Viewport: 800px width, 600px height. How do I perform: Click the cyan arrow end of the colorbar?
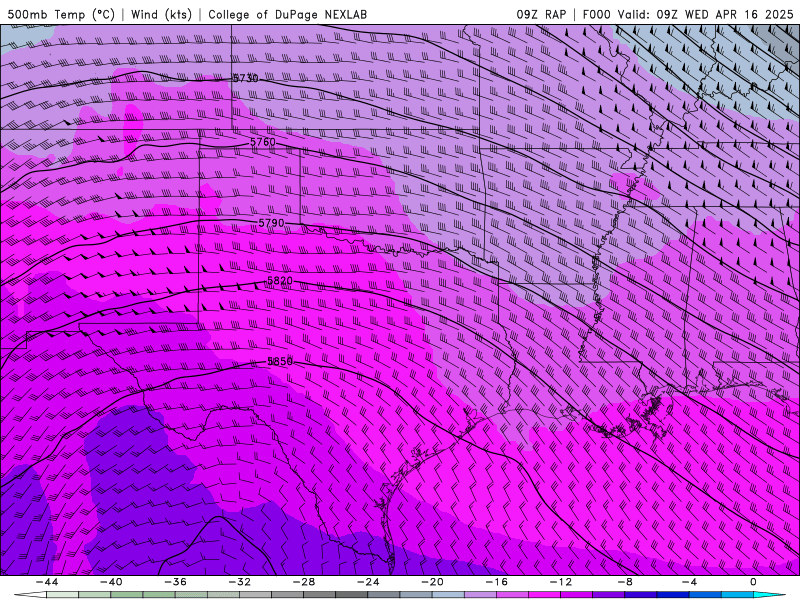pos(769,595)
